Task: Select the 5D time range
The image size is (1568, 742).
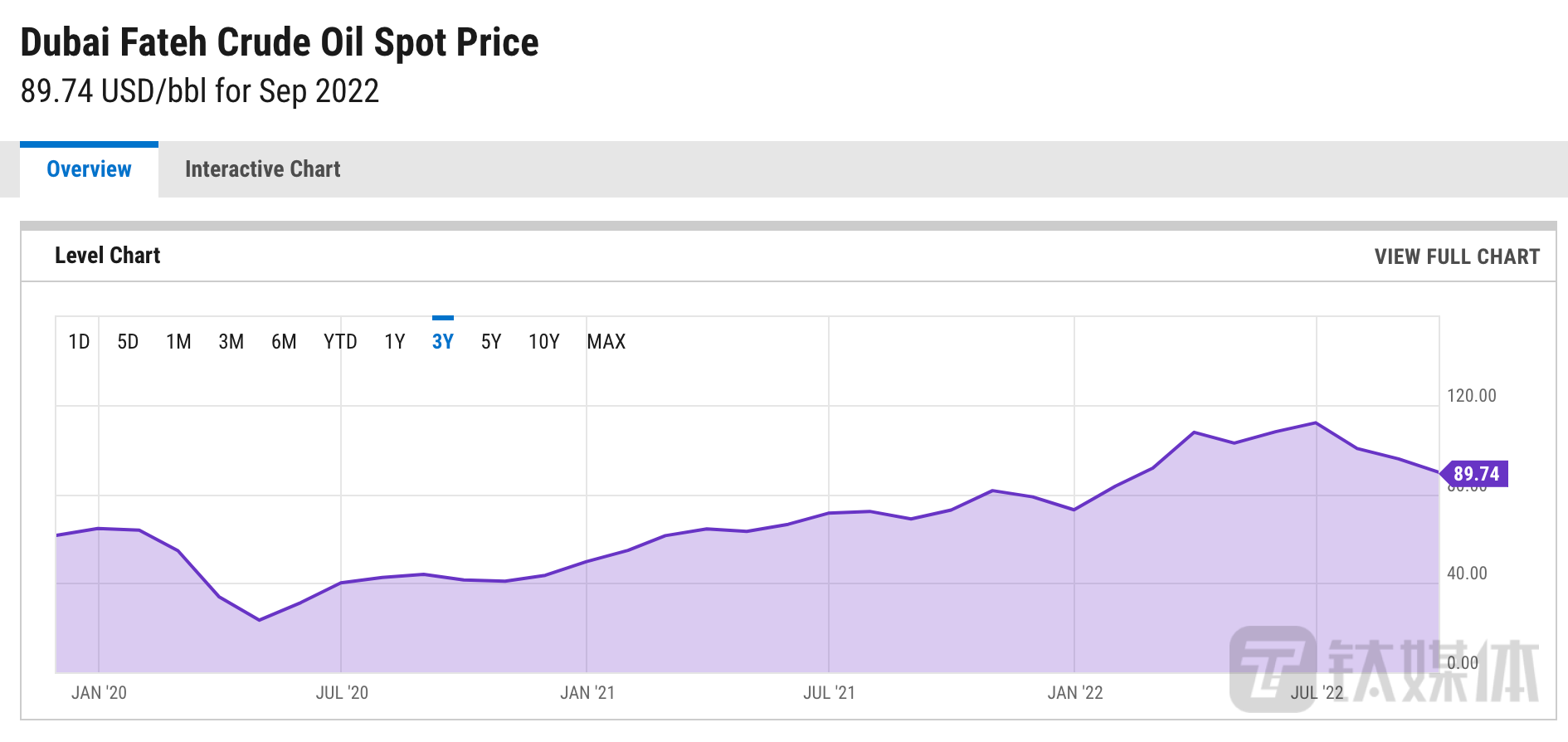Action: point(128,342)
